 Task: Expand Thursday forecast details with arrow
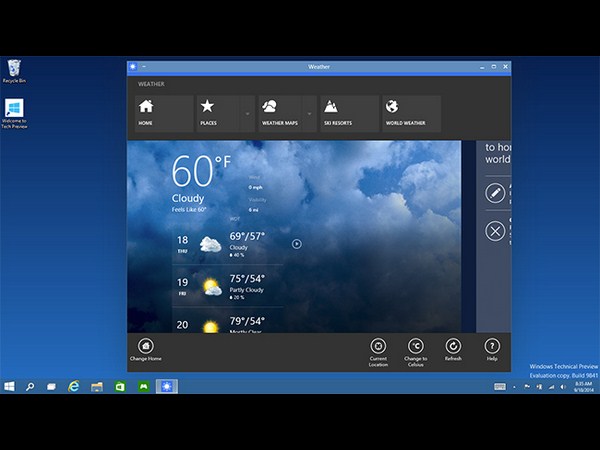[x=297, y=243]
